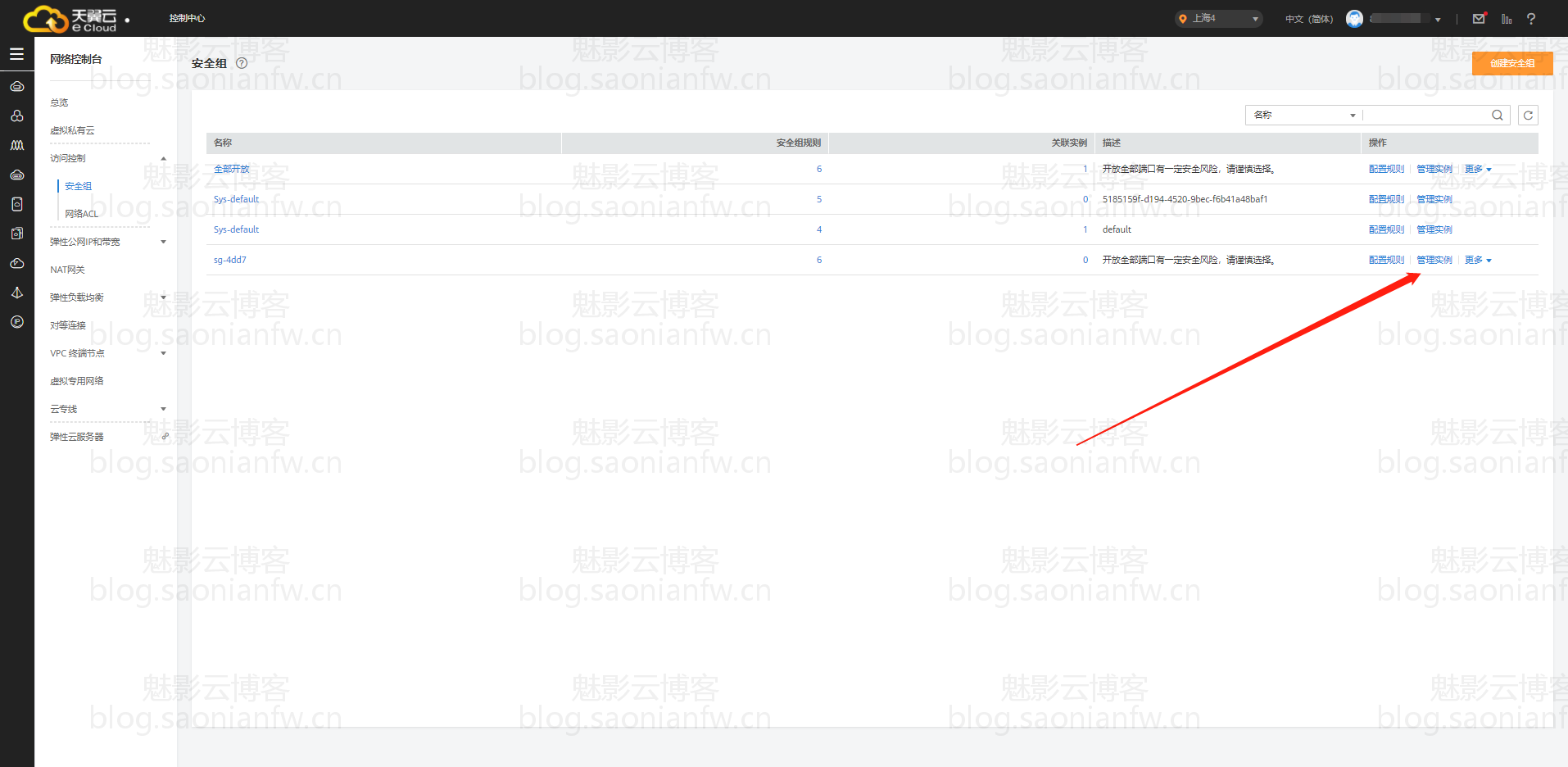Click the stacked-copy image icon in left rail
This screenshot has width=1568, height=767.
point(16,234)
